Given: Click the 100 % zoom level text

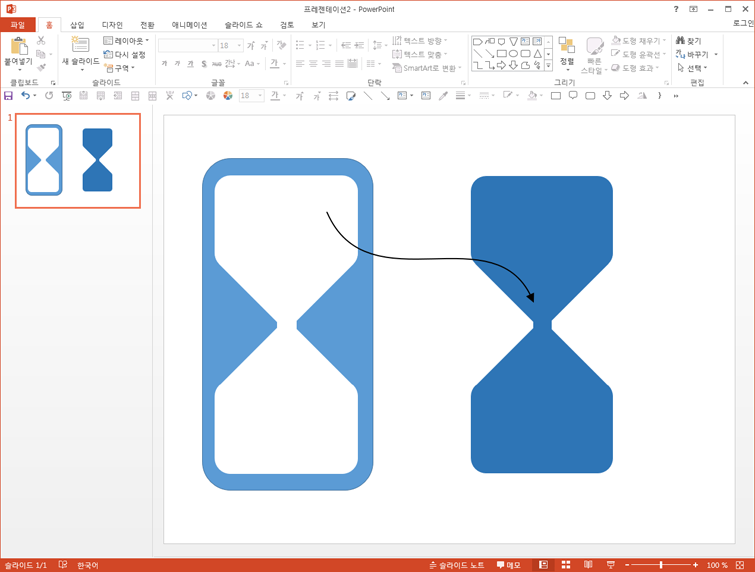Looking at the screenshot, I should pyautogui.click(x=717, y=565).
